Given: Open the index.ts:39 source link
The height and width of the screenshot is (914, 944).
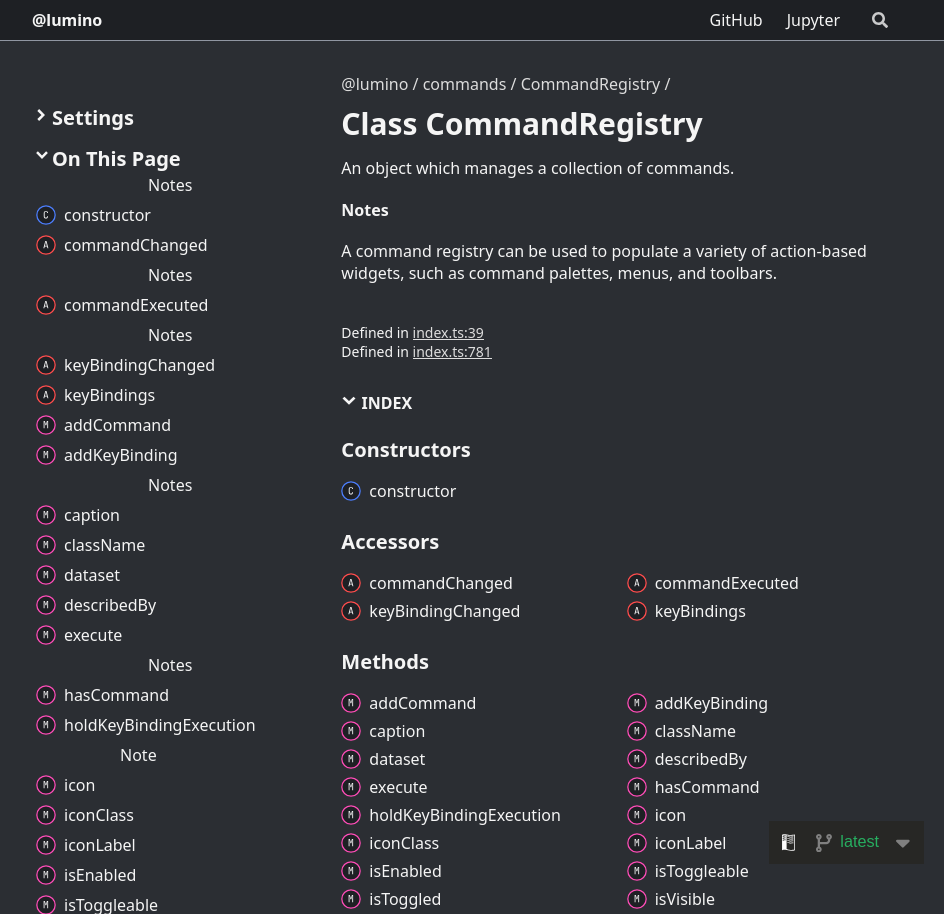Looking at the screenshot, I should [x=448, y=333].
